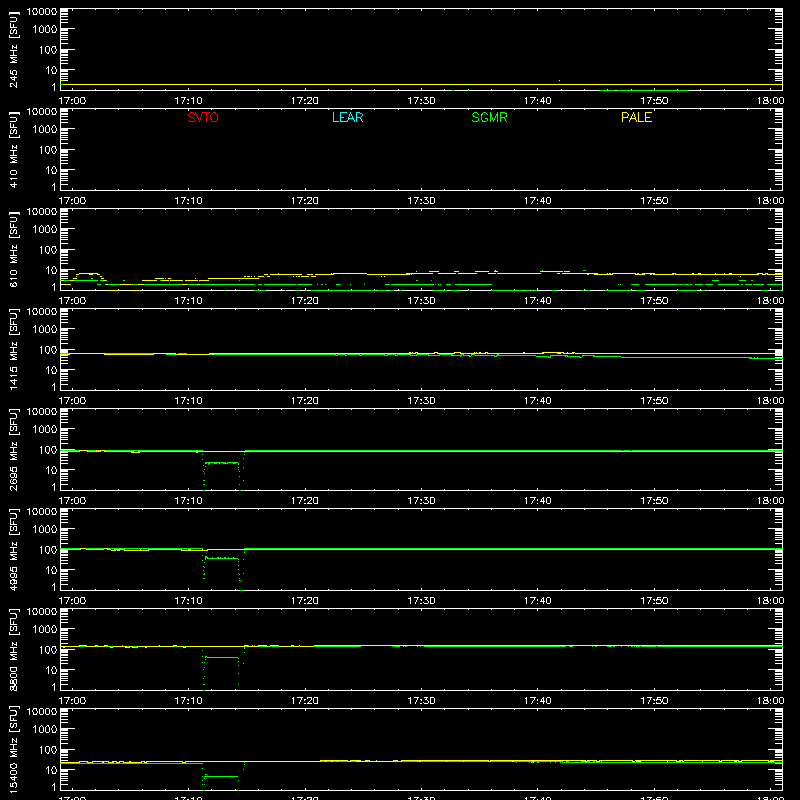Select the 15400 MHz [SFU] axis title
Screen dimensions: 800x800
click(x=14, y=749)
